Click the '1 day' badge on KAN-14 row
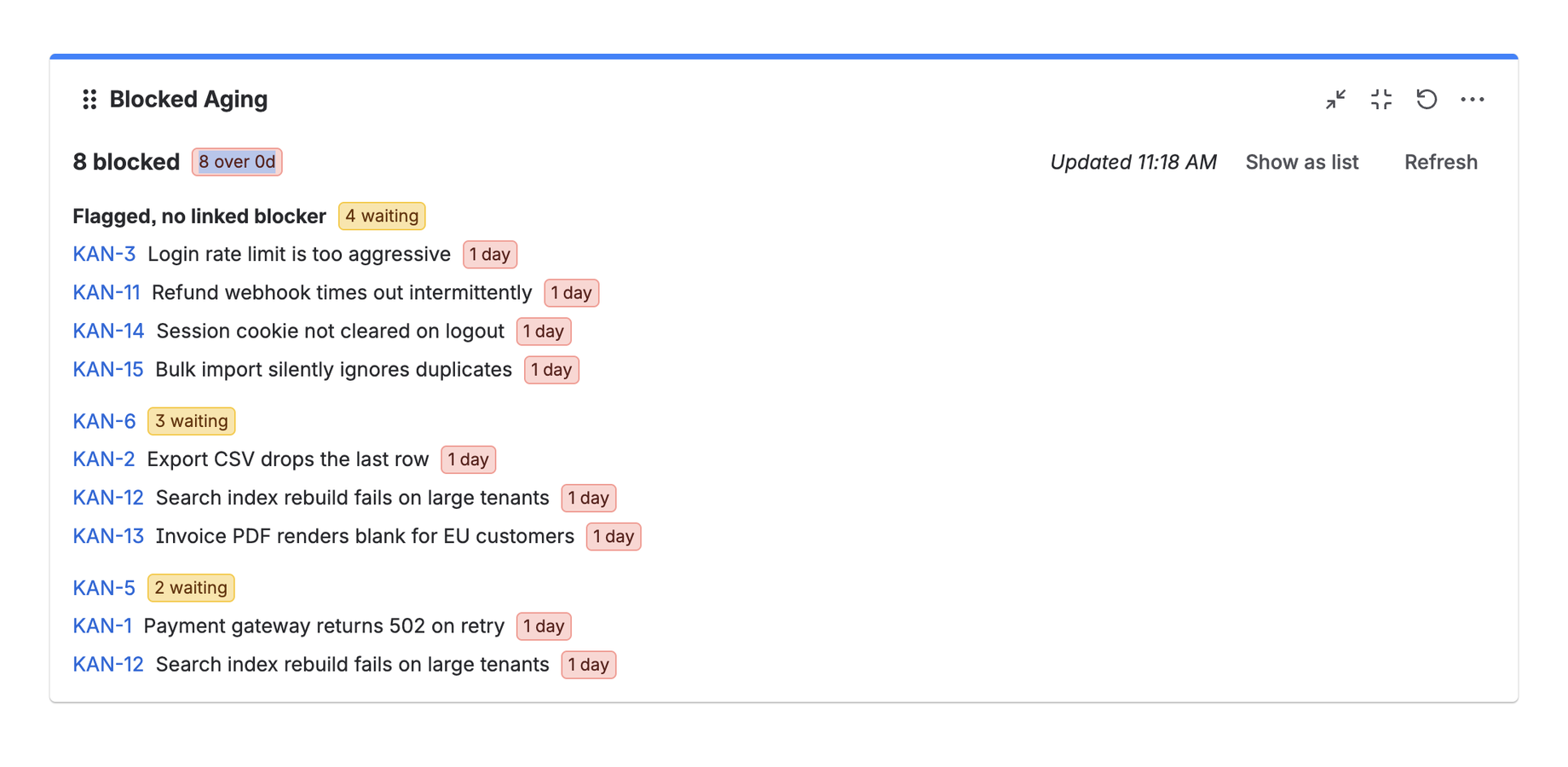This screenshot has height=767, width=1568. pyautogui.click(x=544, y=332)
